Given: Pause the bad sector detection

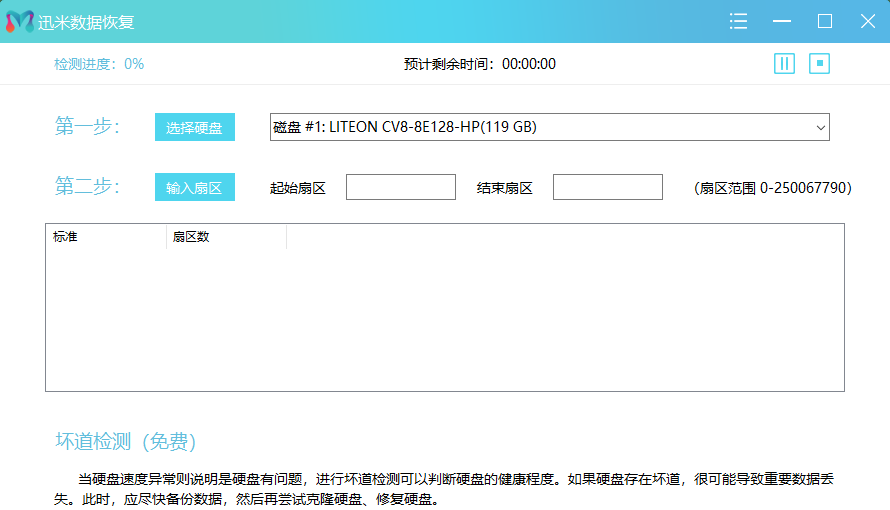Looking at the screenshot, I should [x=784, y=64].
